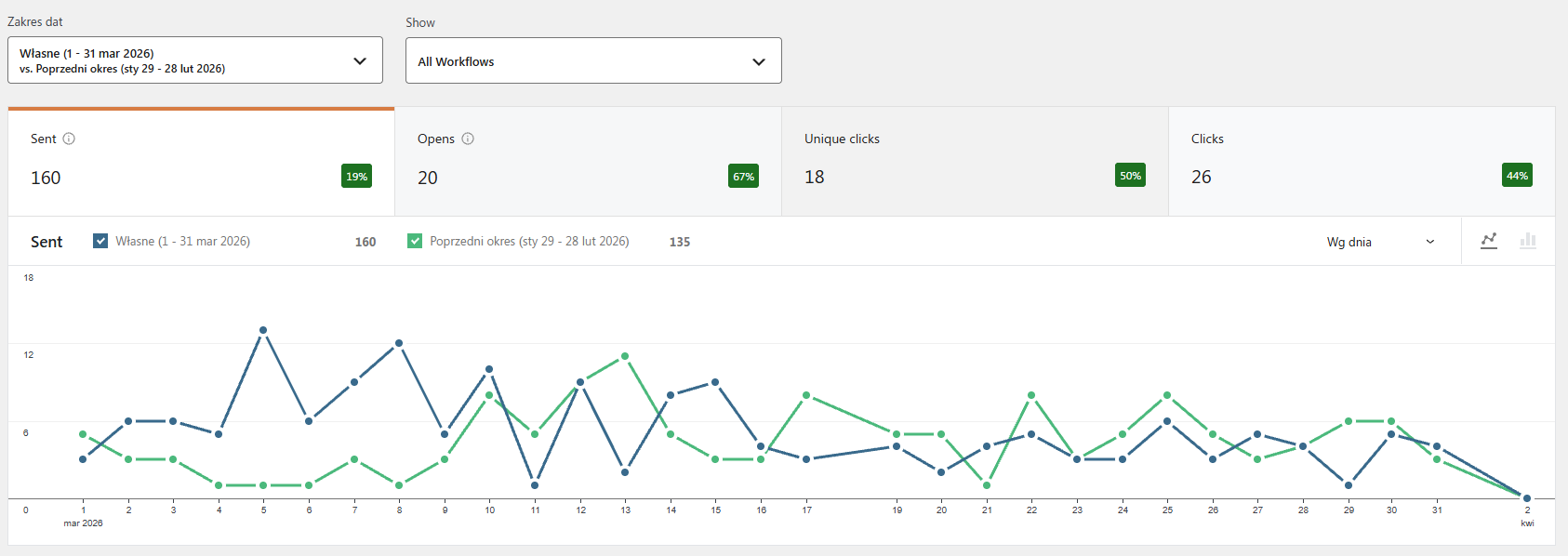
Task: Uncheck the Poprzedni okres series checkbox
Action: [x=415, y=241]
